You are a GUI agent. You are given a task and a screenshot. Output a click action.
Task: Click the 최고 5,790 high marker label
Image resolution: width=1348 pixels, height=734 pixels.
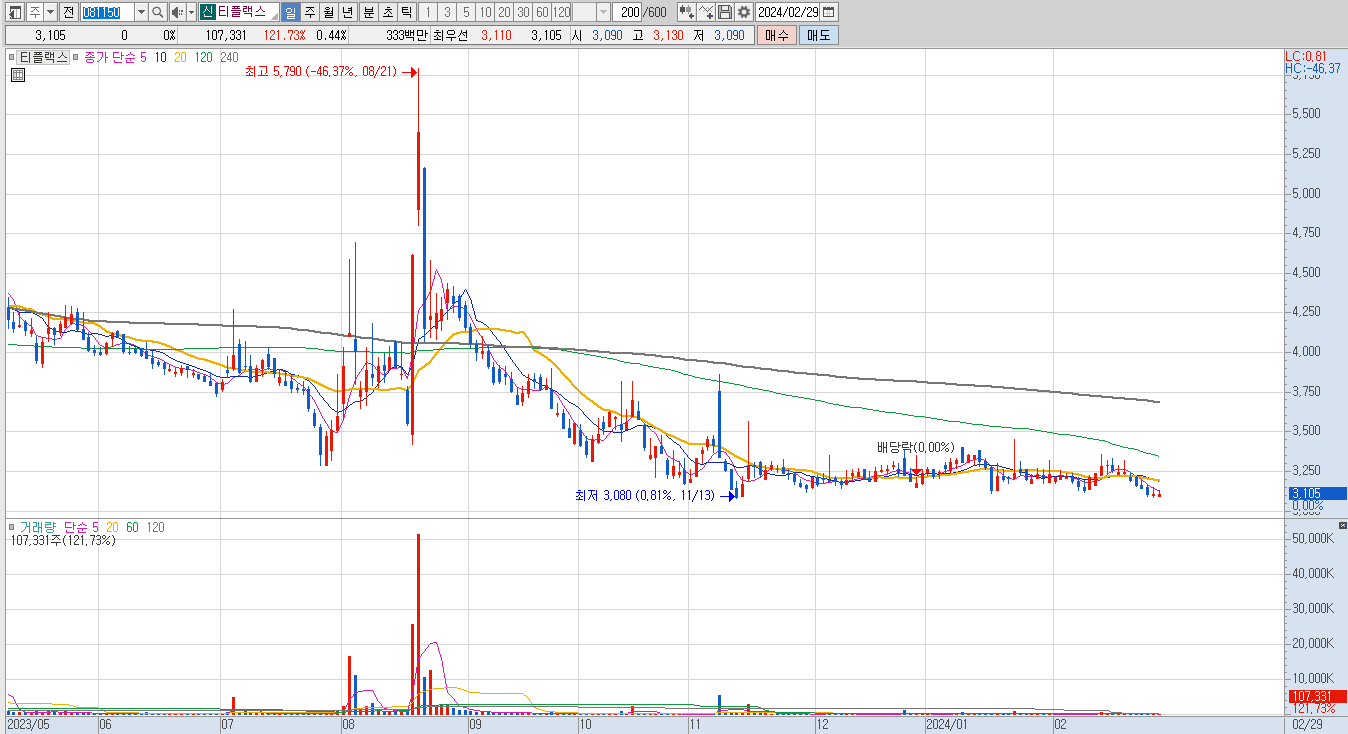coord(321,72)
